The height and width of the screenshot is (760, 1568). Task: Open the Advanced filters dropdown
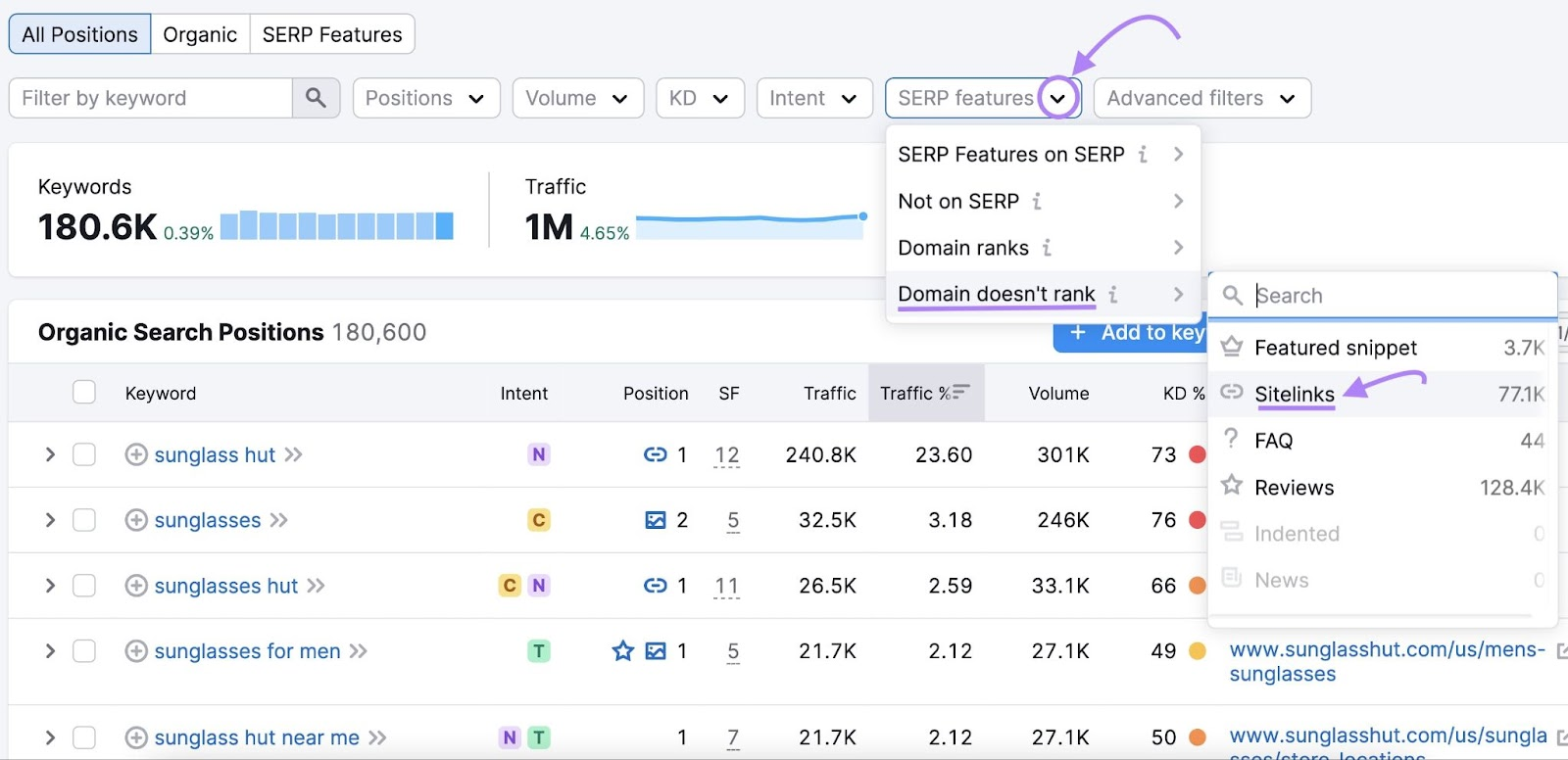click(x=1201, y=98)
